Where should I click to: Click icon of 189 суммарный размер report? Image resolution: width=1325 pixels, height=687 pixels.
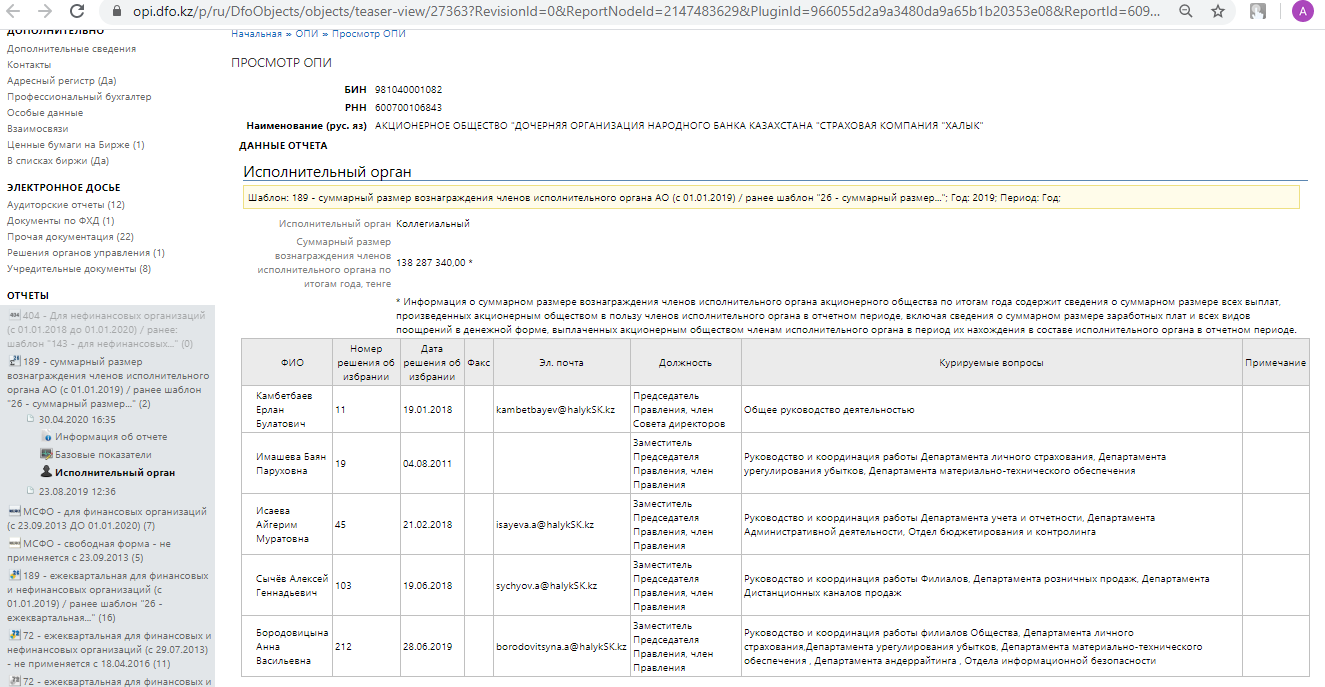[13, 362]
